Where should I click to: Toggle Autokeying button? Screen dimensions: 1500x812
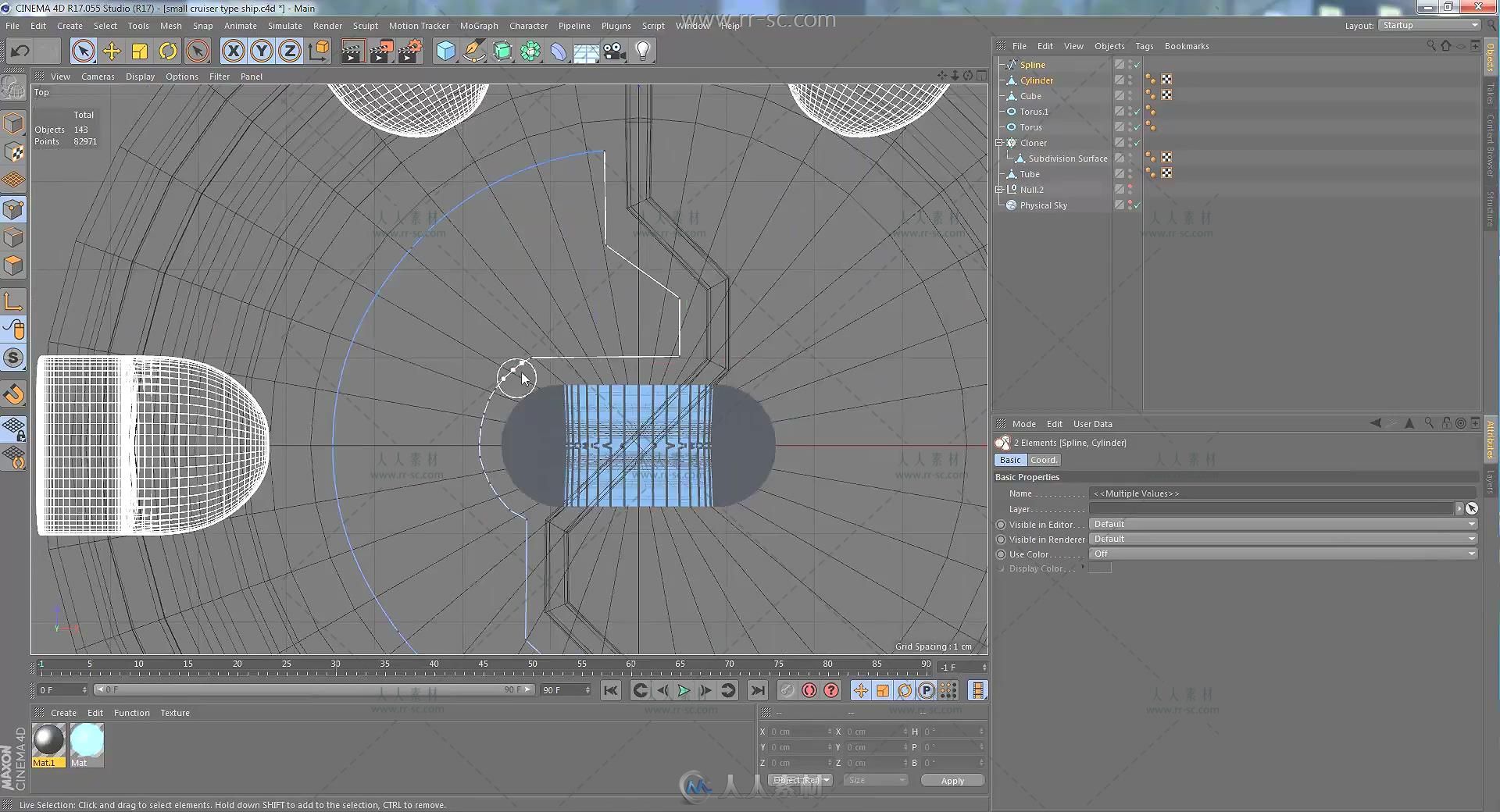point(809,690)
